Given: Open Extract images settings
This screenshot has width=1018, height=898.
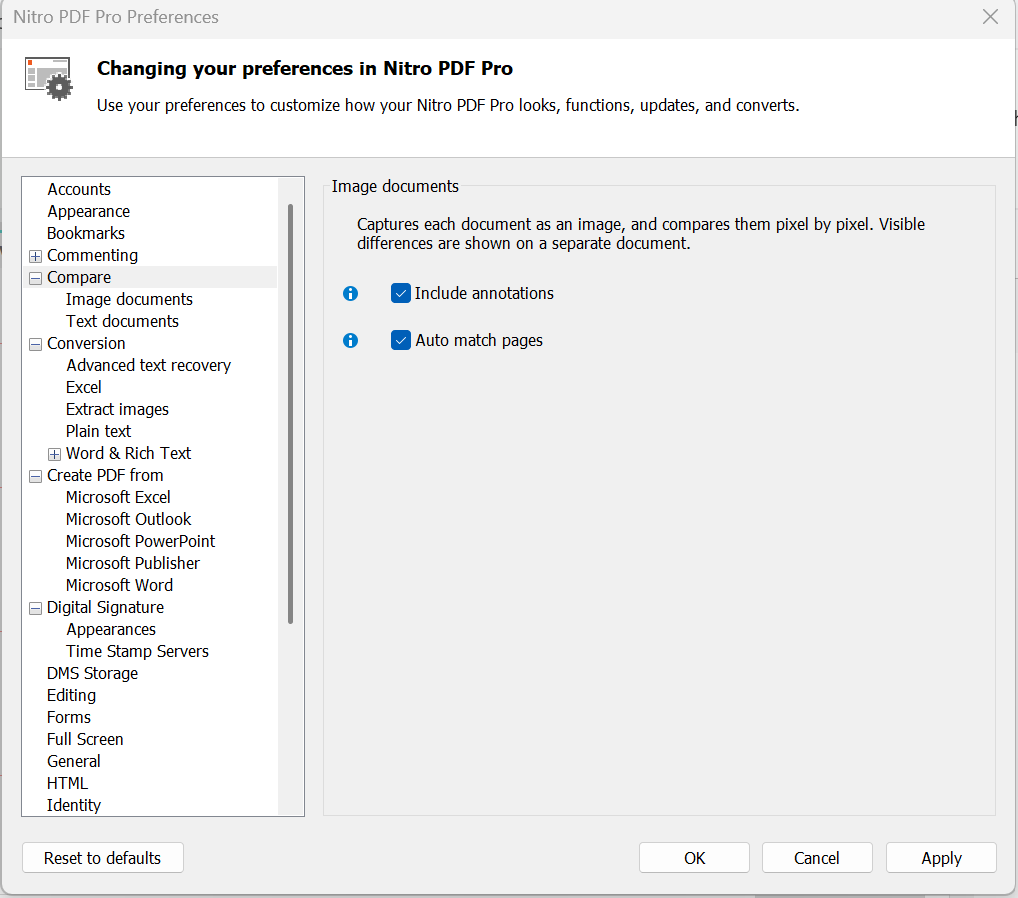Looking at the screenshot, I should coord(117,410).
